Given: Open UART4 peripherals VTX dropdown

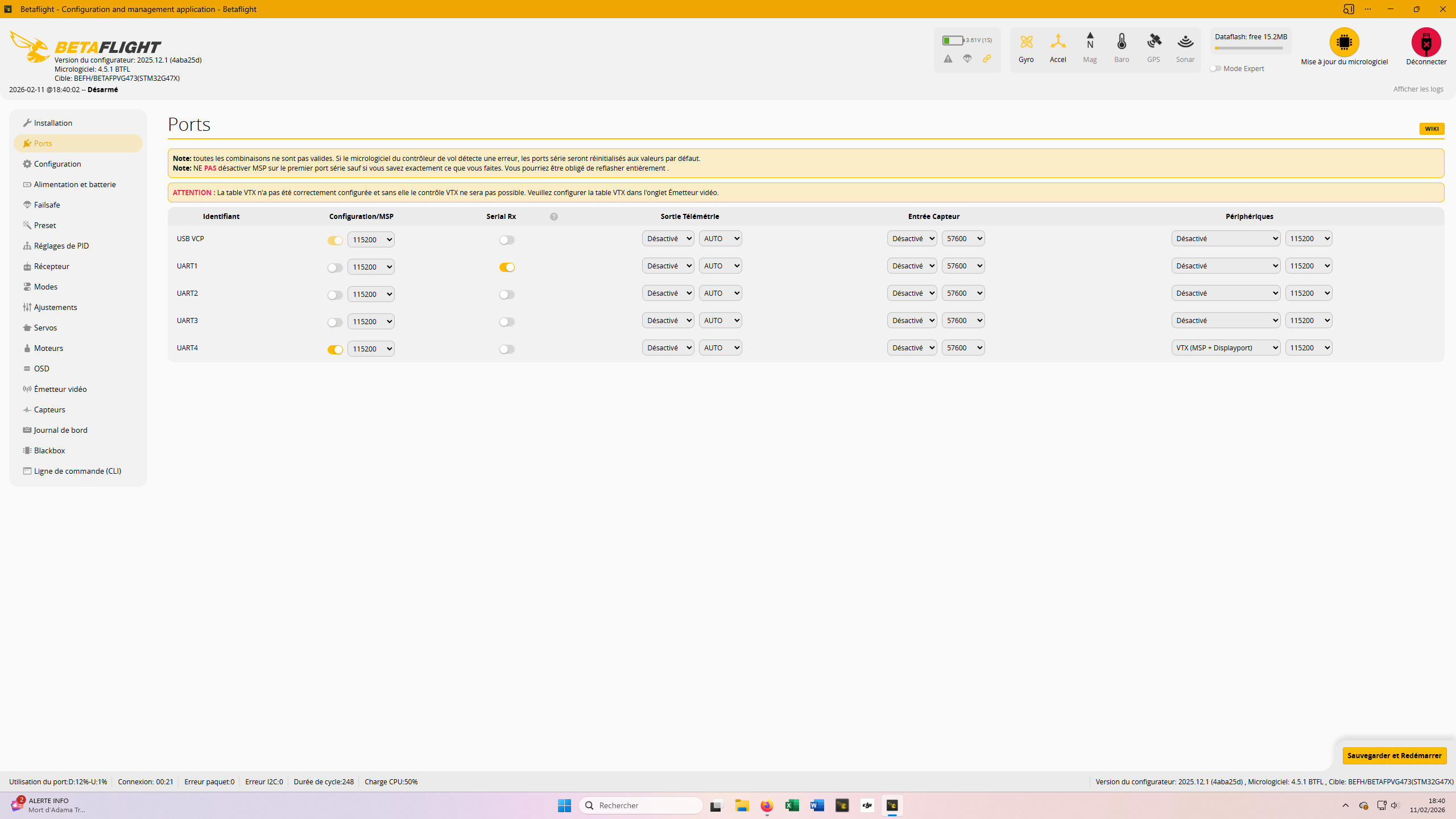Looking at the screenshot, I should pos(1226,348).
